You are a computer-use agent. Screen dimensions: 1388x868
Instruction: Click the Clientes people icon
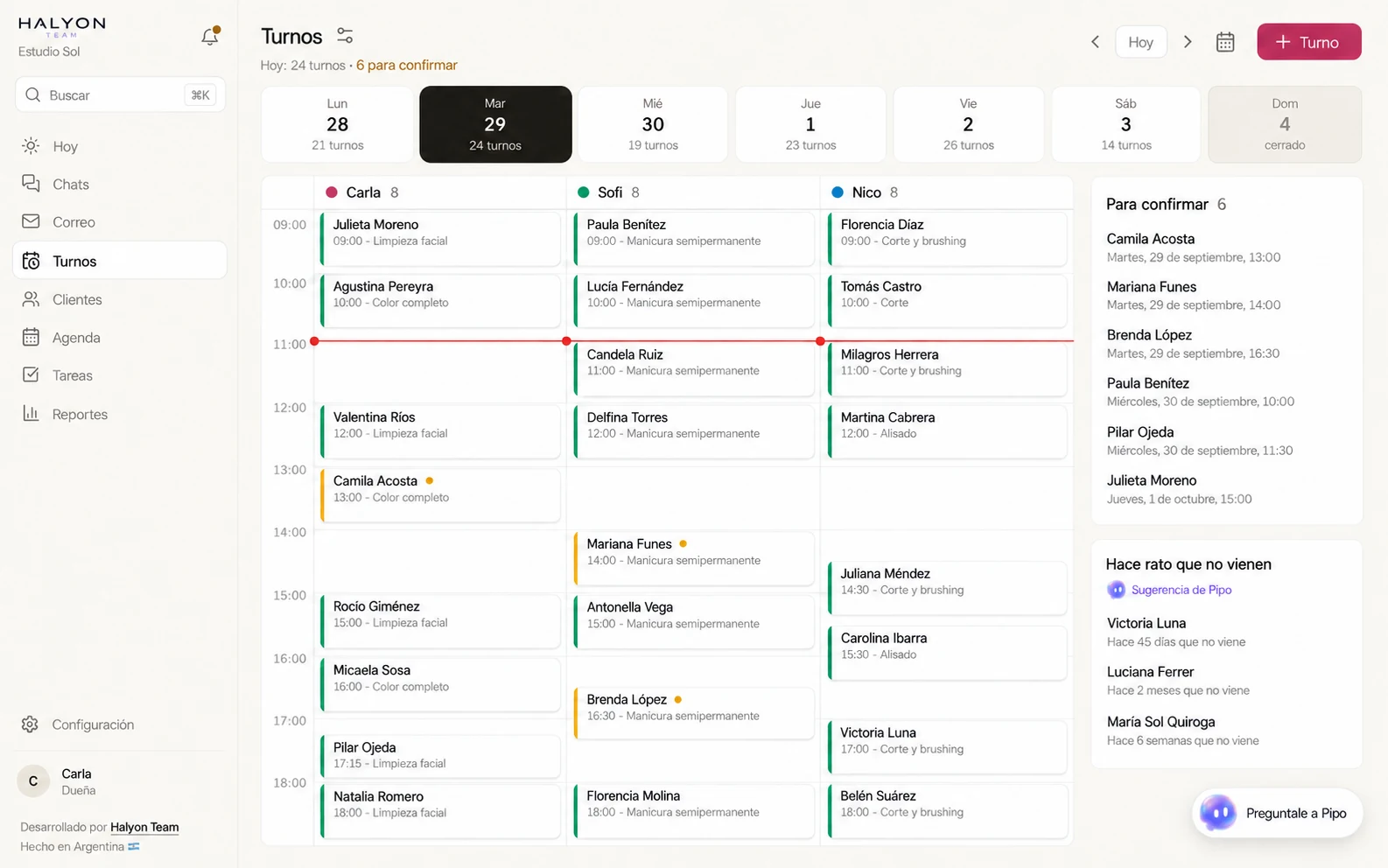(x=31, y=299)
